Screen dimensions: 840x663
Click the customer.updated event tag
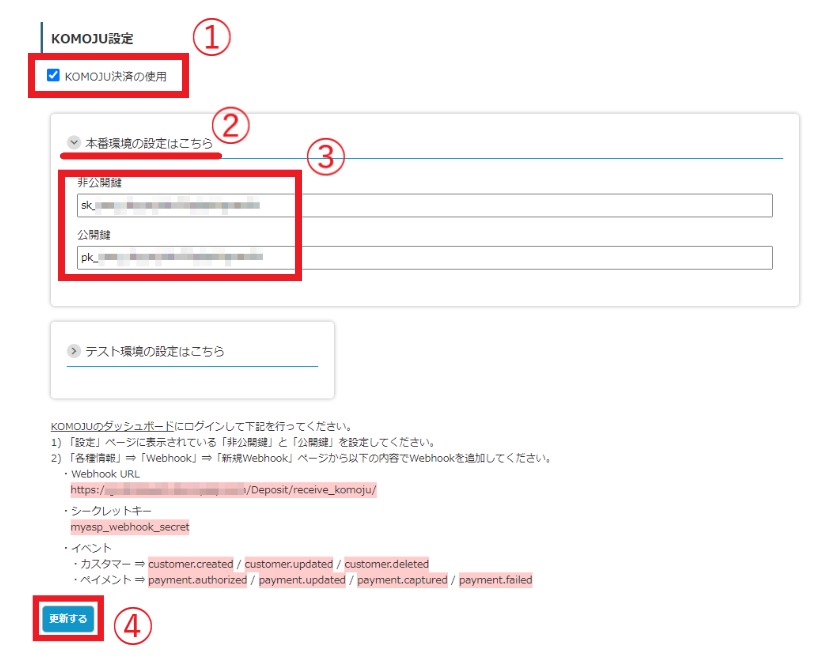289,564
